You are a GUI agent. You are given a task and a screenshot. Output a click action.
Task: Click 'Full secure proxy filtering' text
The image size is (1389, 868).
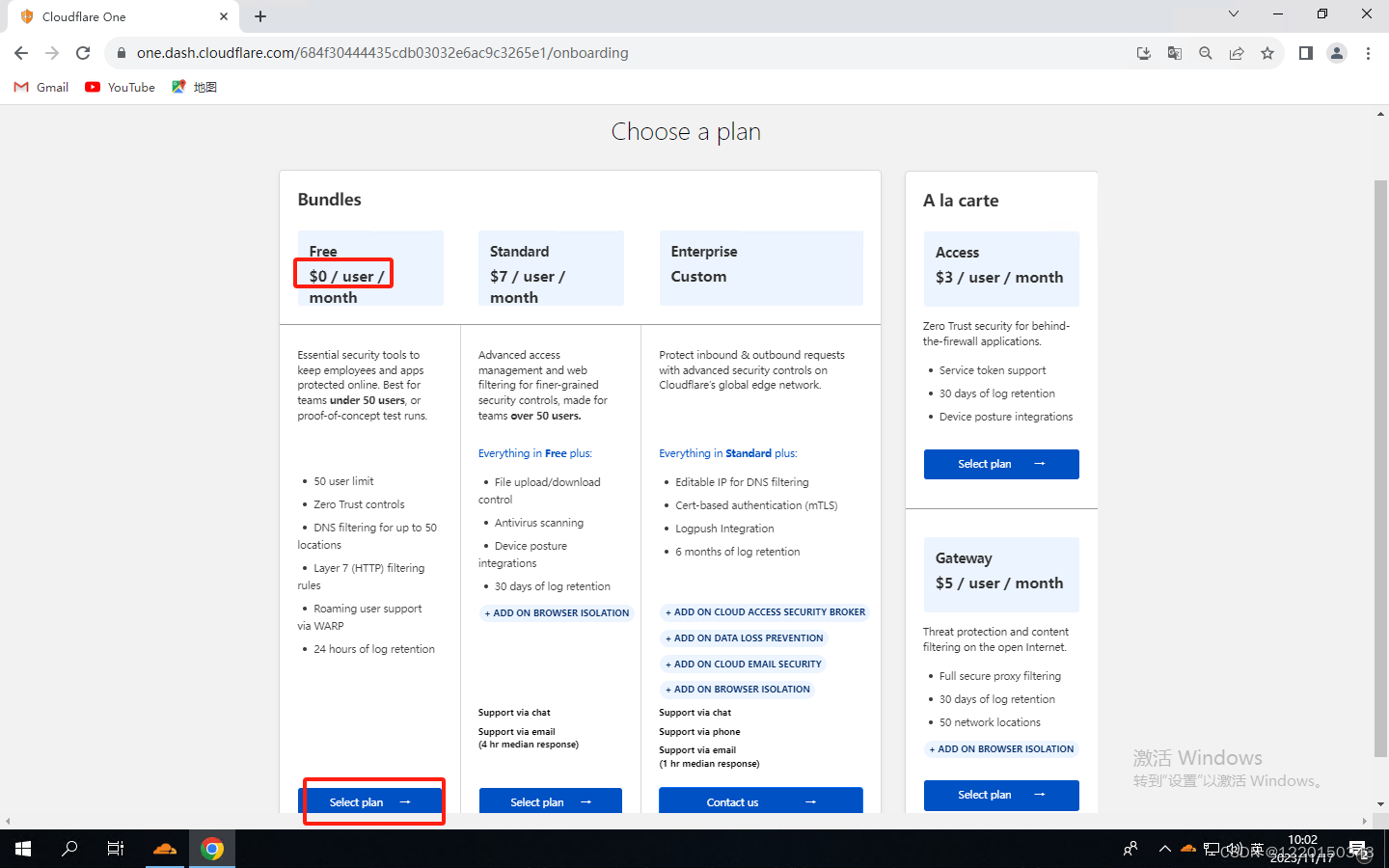click(x=1000, y=676)
